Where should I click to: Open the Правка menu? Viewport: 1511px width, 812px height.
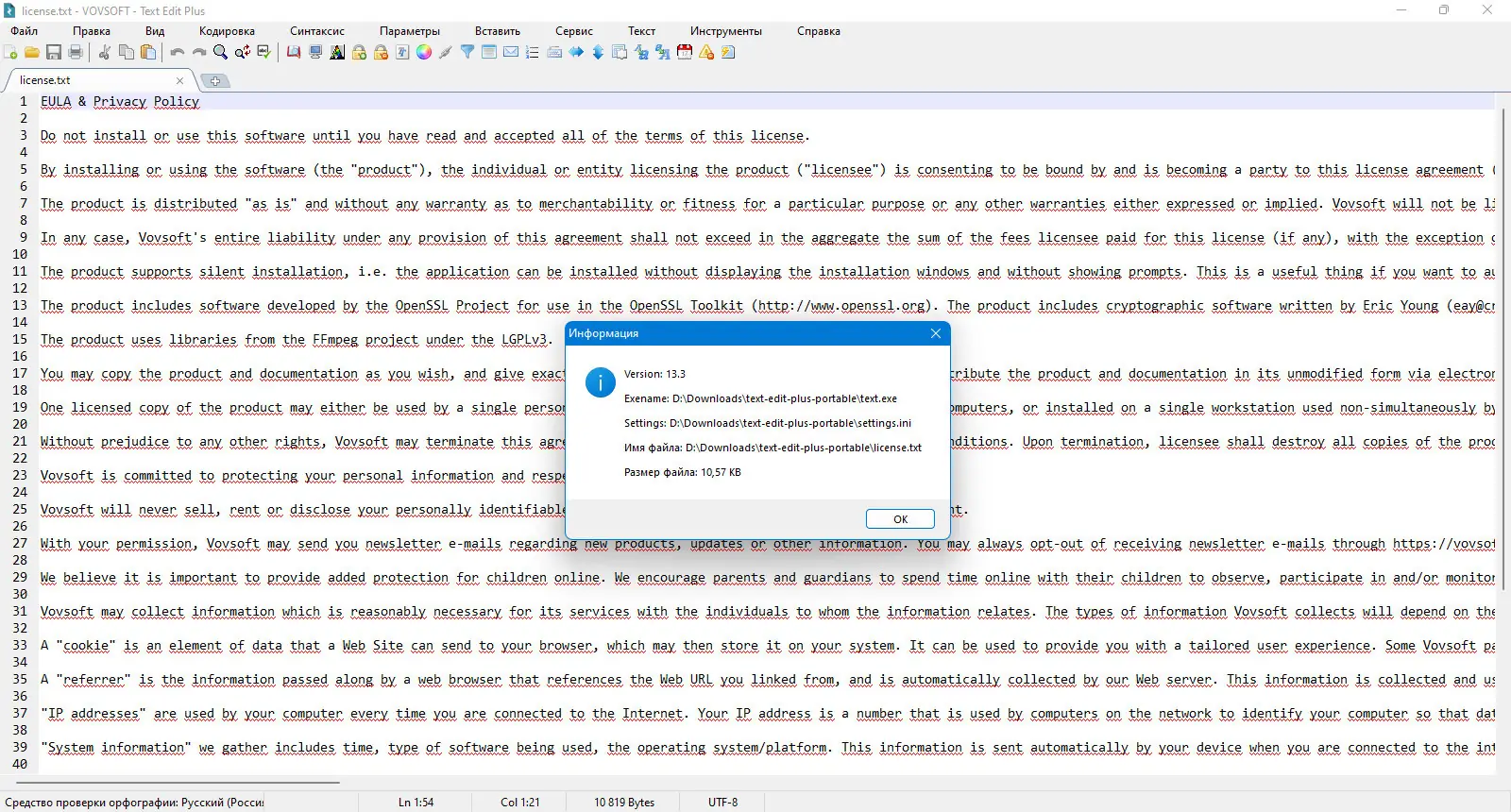click(92, 31)
